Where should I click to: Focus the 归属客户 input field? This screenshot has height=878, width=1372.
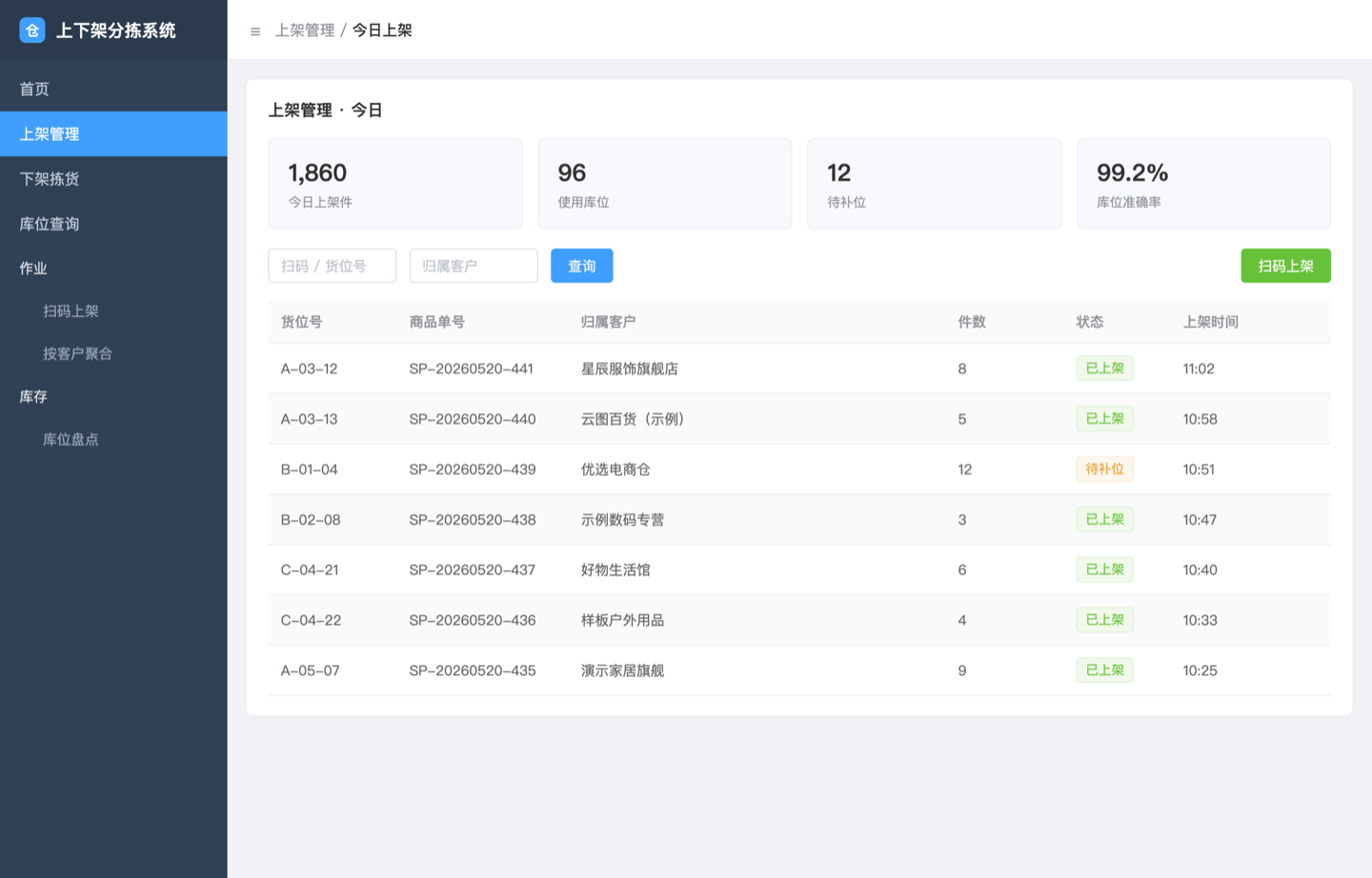click(474, 266)
